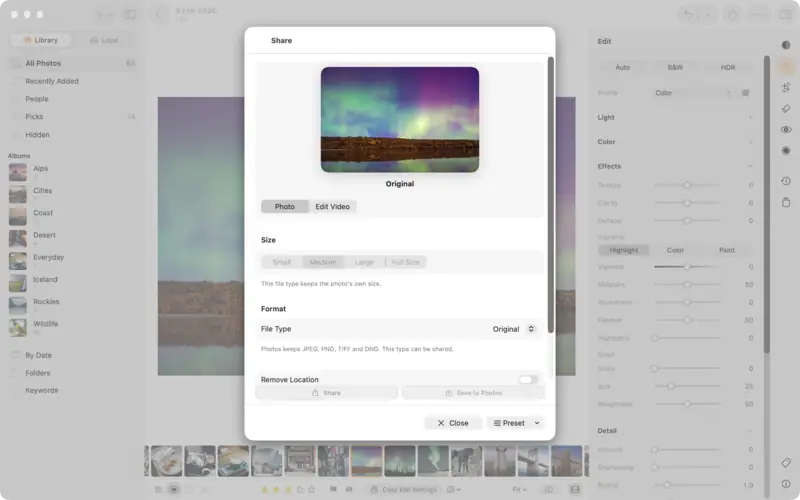Open the Fit zoom dropdown

pos(519,489)
